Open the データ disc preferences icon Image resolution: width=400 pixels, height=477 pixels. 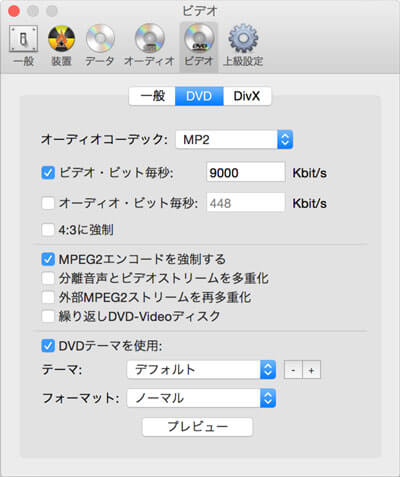pos(100,46)
